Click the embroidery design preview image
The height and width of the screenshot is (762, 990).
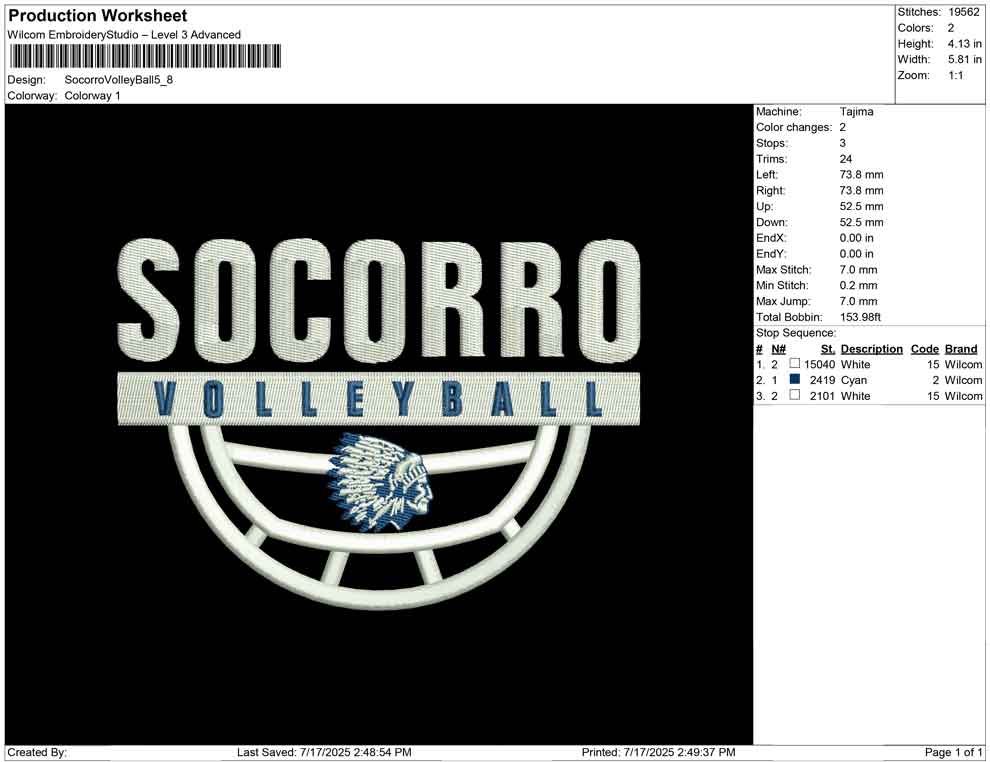click(379, 424)
